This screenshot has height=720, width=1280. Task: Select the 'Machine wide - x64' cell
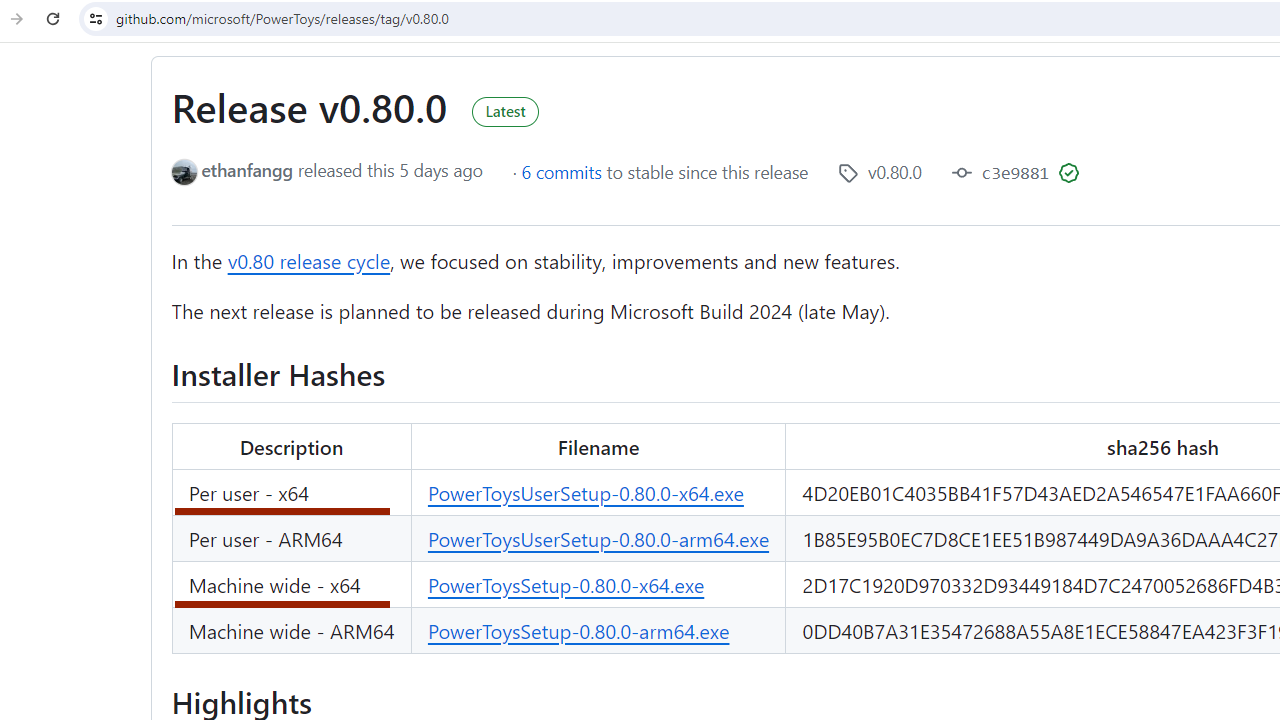point(292,585)
